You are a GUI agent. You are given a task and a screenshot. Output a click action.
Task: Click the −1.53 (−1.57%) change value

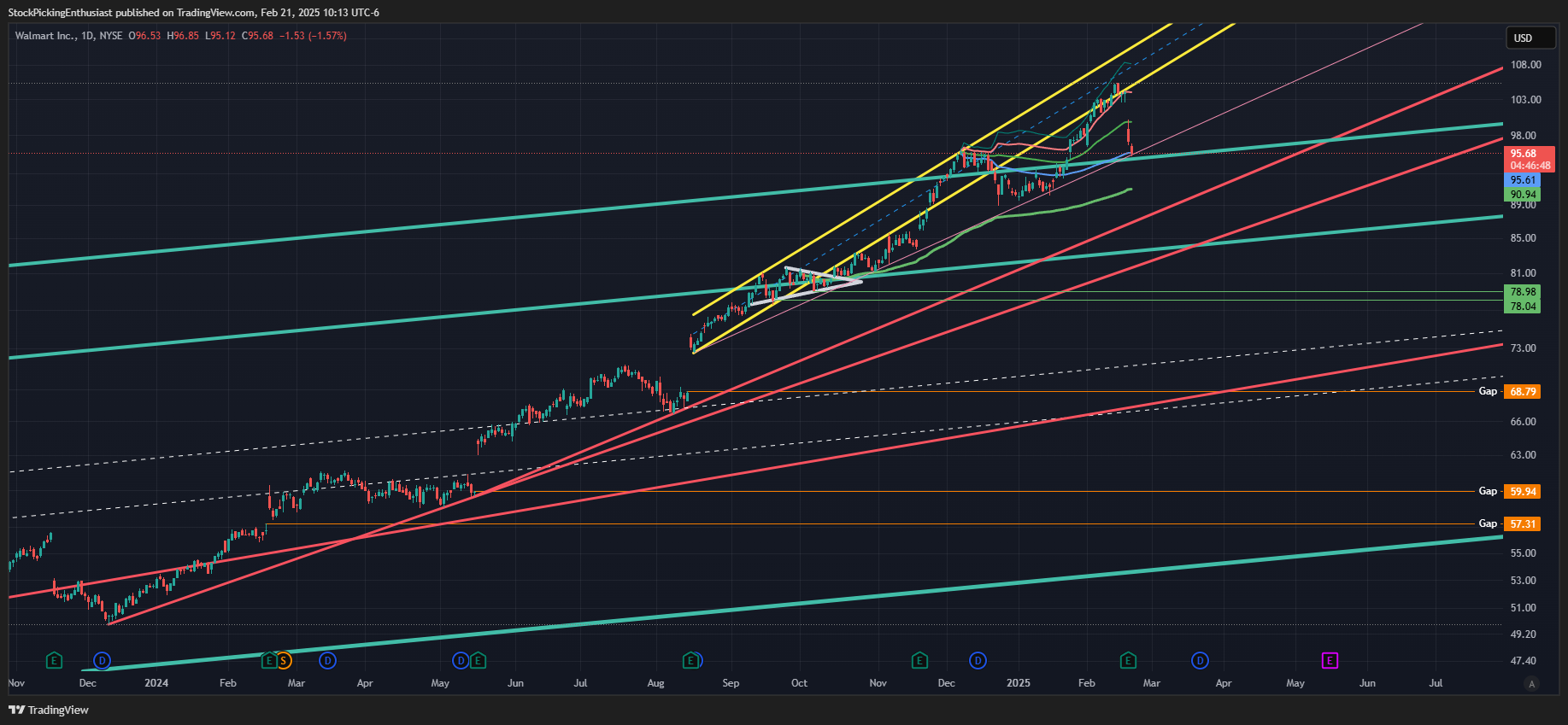(x=313, y=36)
